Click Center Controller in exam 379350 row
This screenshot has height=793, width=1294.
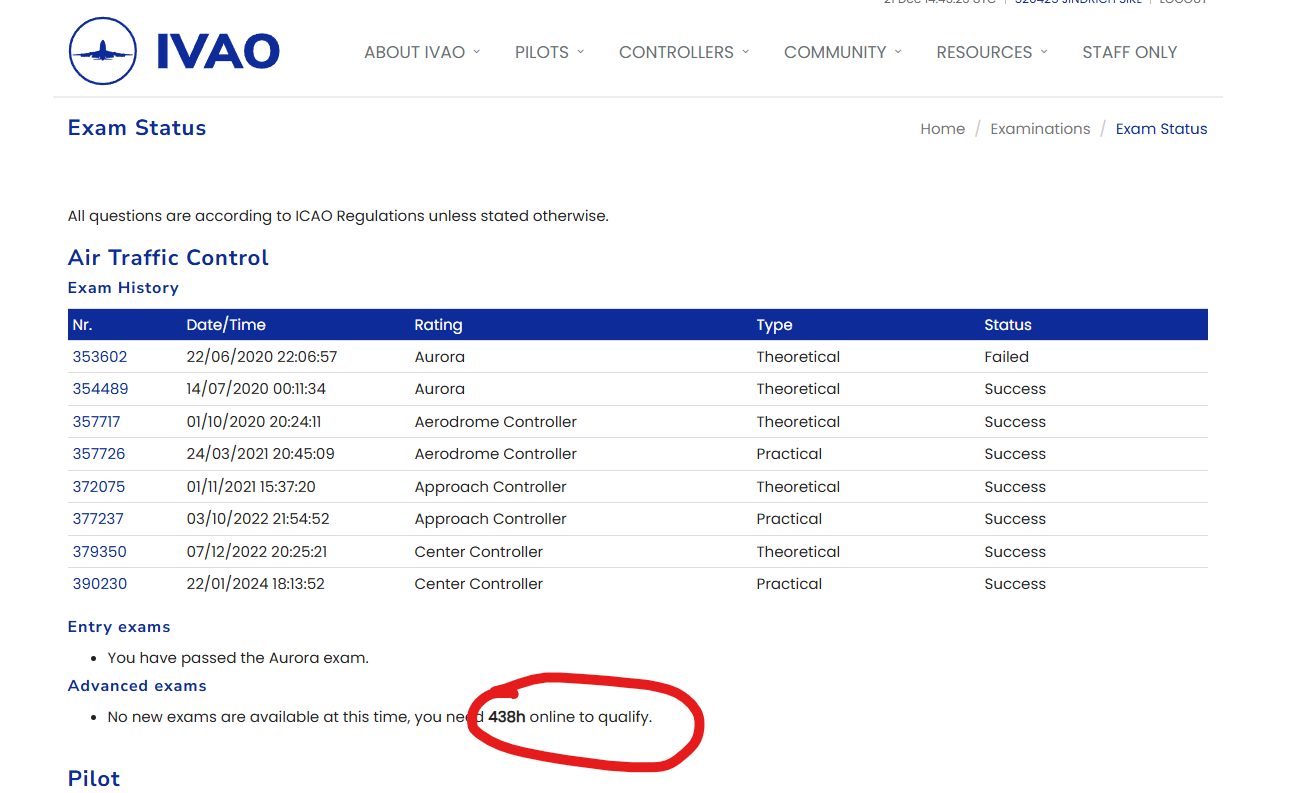[x=478, y=552]
